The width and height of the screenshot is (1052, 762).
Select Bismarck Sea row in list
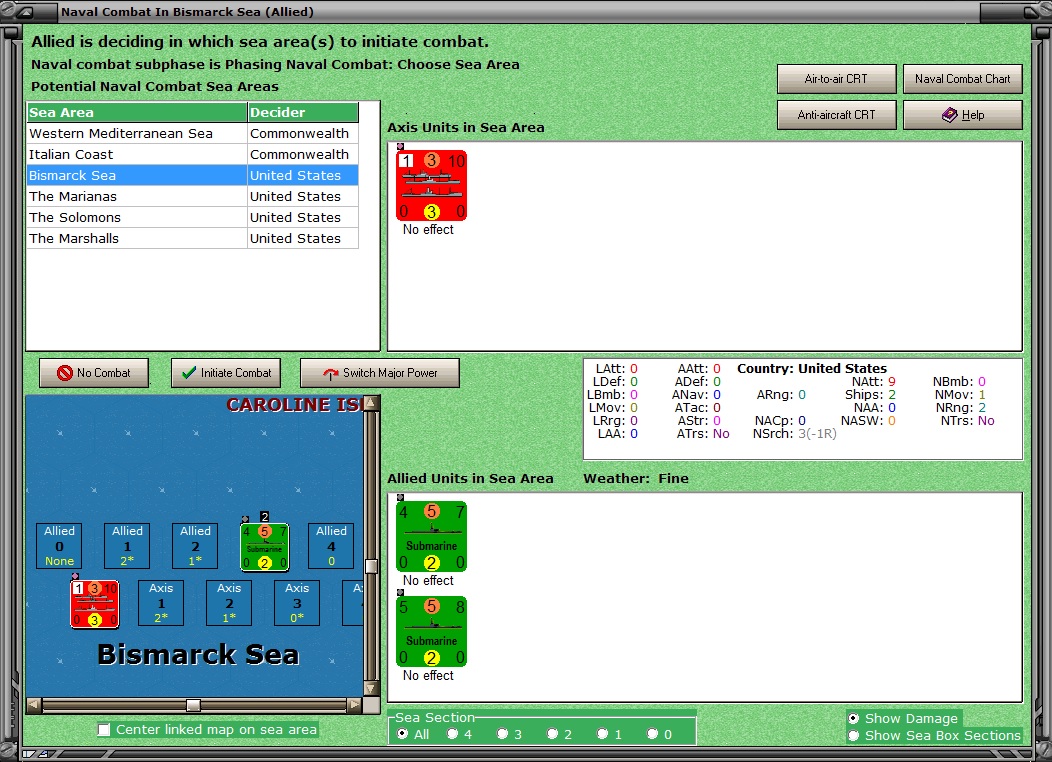point(193,176)
